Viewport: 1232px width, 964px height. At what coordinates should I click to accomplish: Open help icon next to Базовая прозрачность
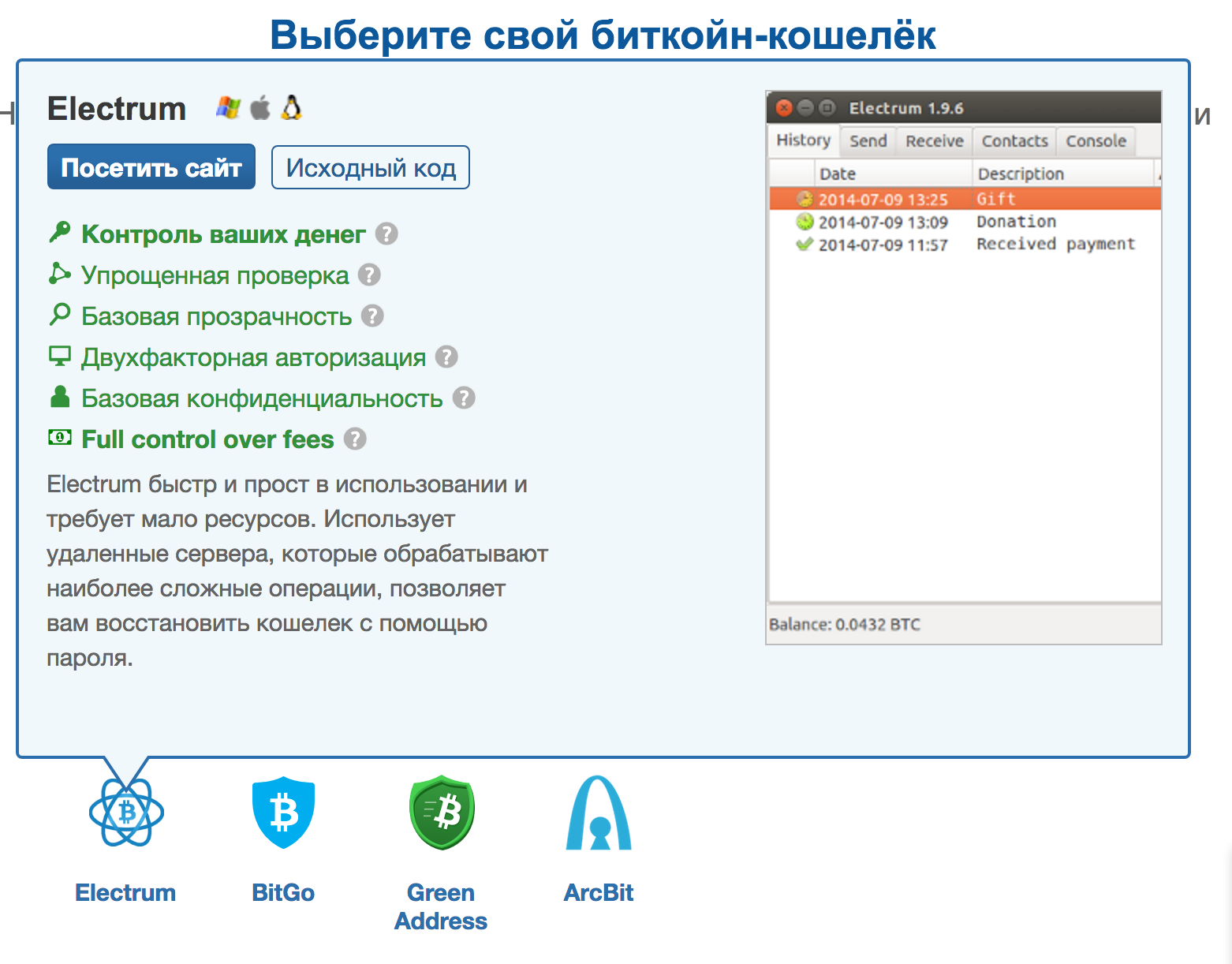[372, 316]
